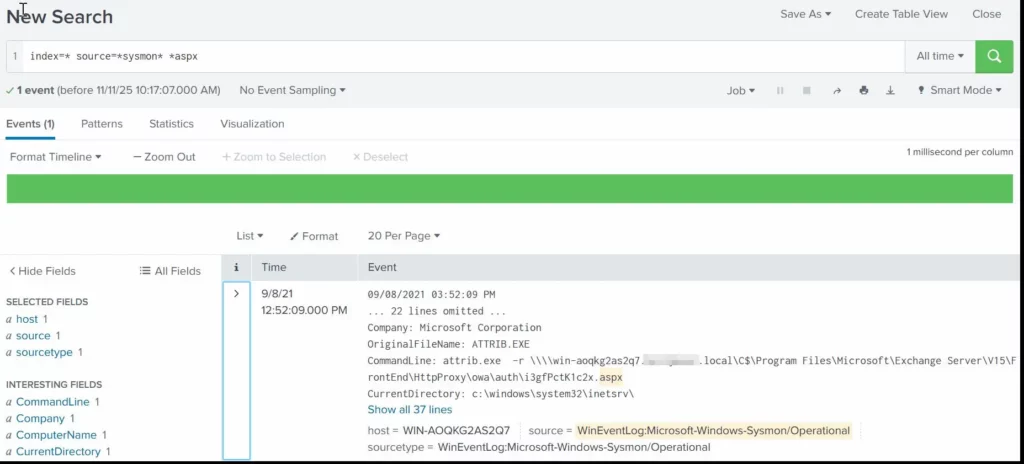Export results with download icon
This screenshot has width=1024, height=464.
(890, 91)
